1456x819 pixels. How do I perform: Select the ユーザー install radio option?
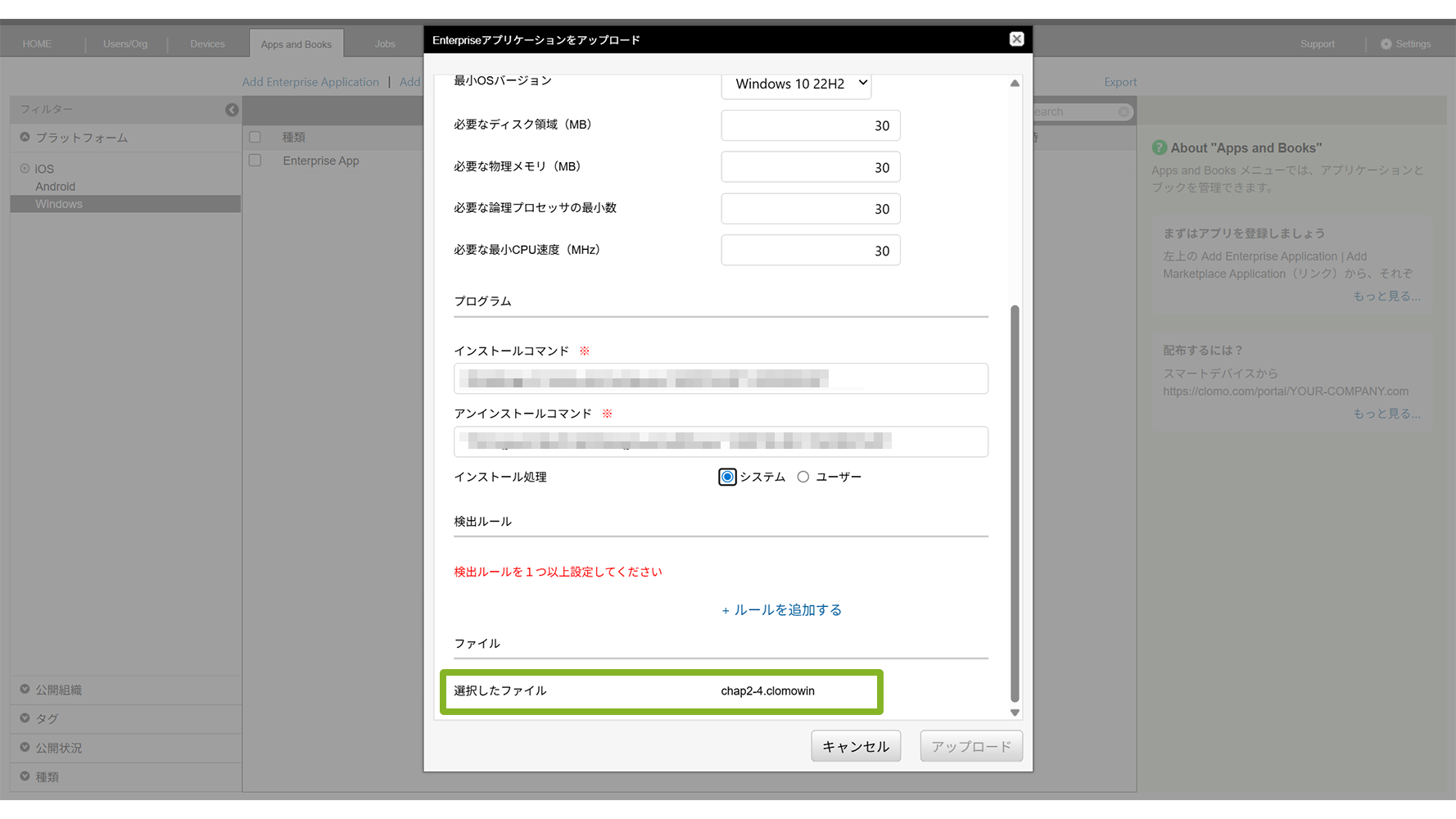click(803, 477)
